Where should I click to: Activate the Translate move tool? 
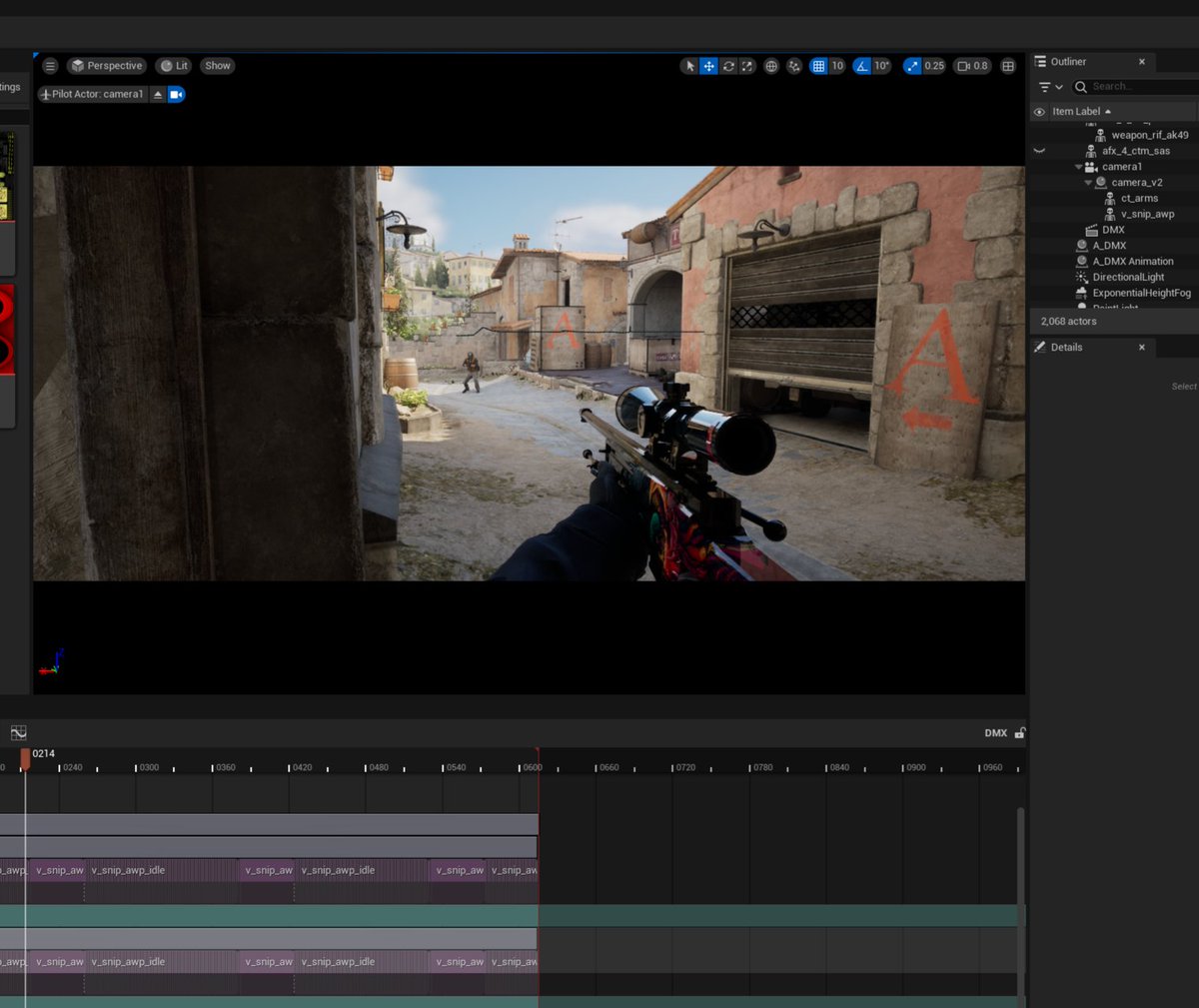[x=708, y=66]
